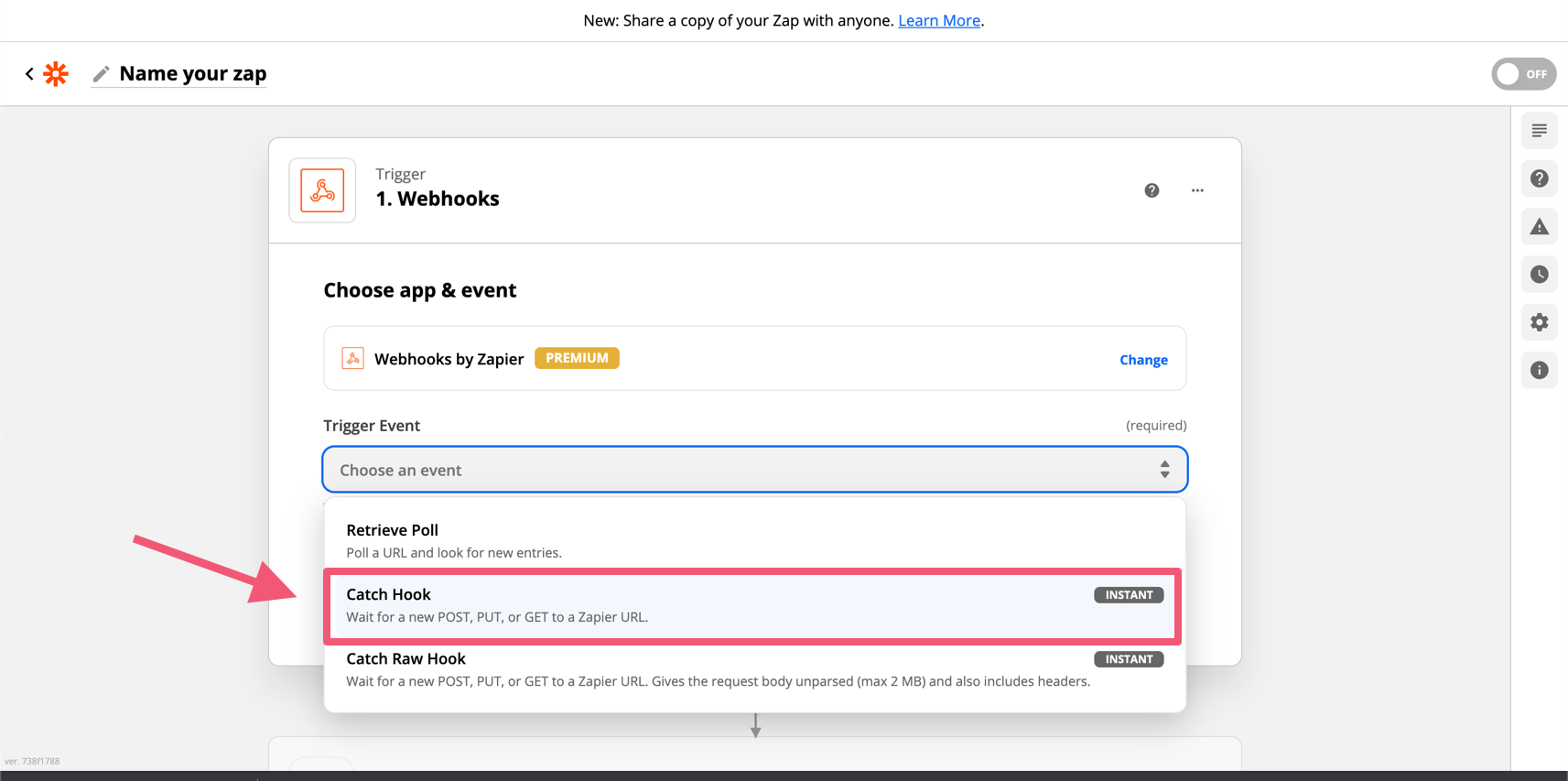
Task: Open Zapier home via orange asterisk logo
Action: [x=56, y=73]
